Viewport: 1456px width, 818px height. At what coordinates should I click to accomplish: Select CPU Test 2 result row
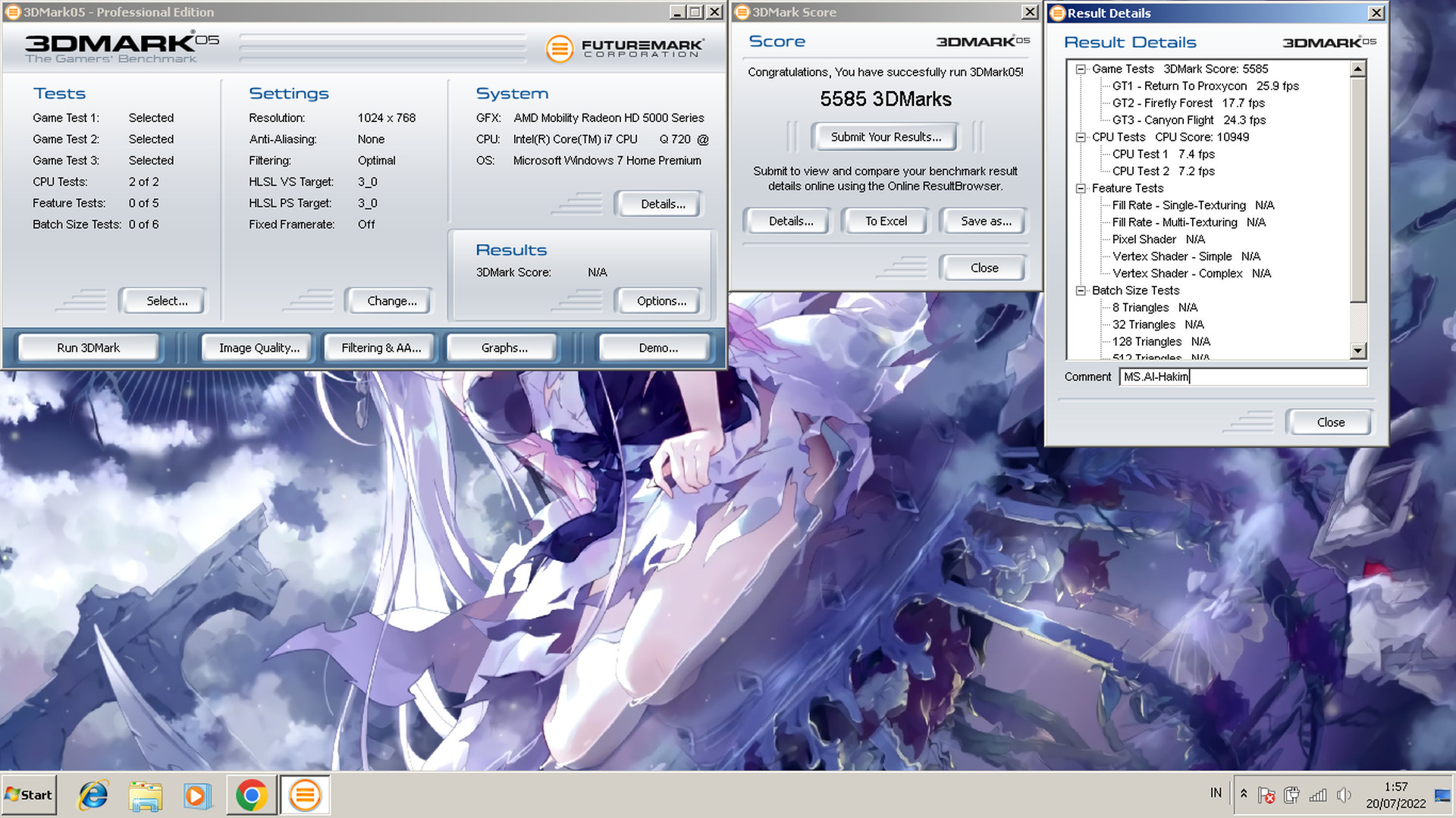tap(1163, 171)
